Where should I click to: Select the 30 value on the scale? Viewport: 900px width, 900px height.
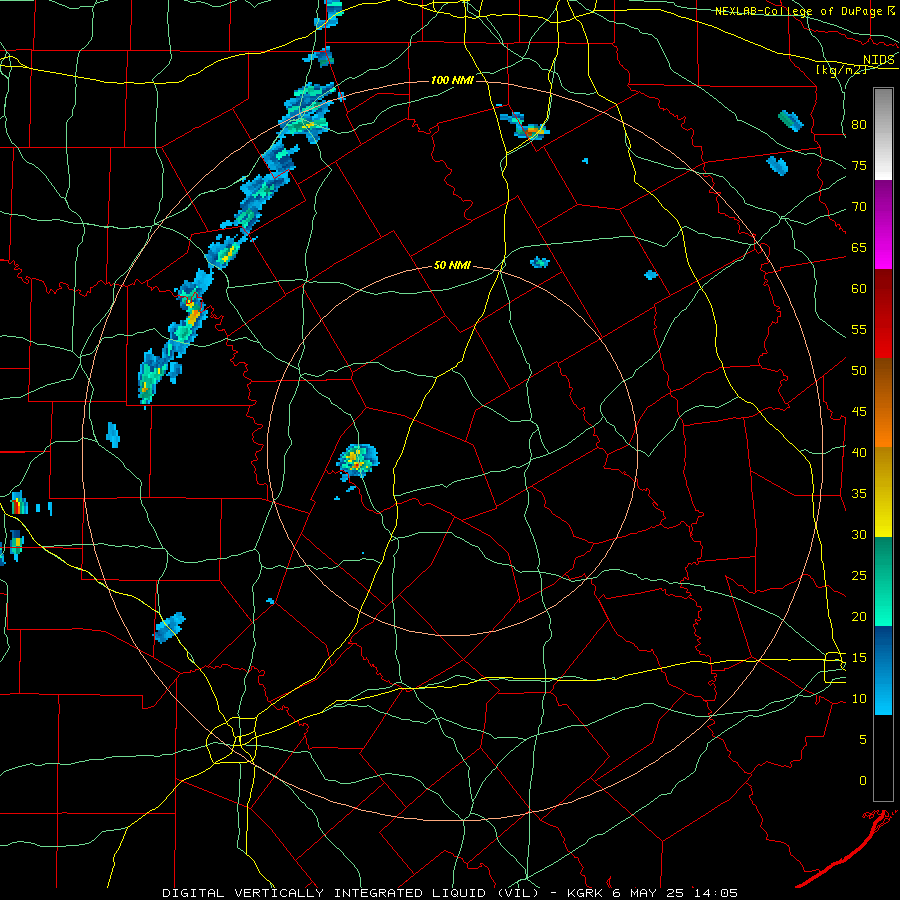[x=859, y=534]
